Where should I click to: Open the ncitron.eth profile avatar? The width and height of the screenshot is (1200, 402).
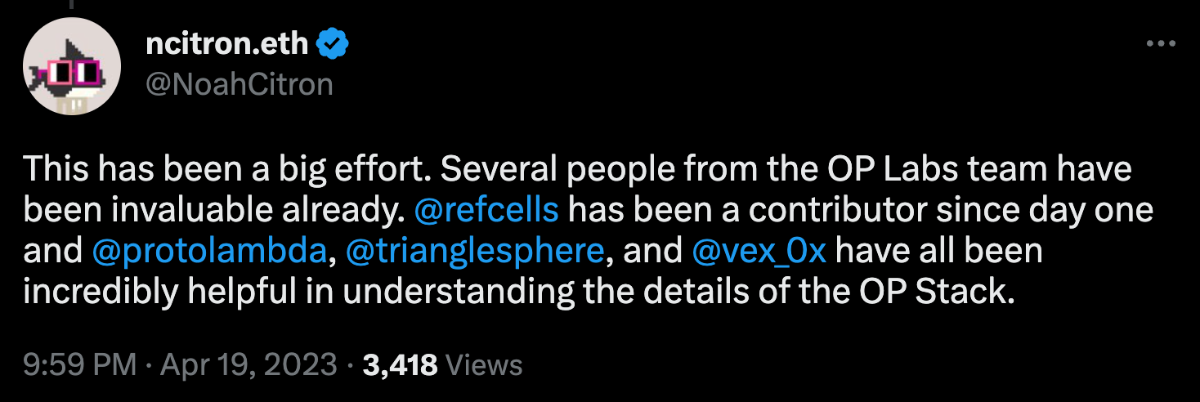coord(73,67)
